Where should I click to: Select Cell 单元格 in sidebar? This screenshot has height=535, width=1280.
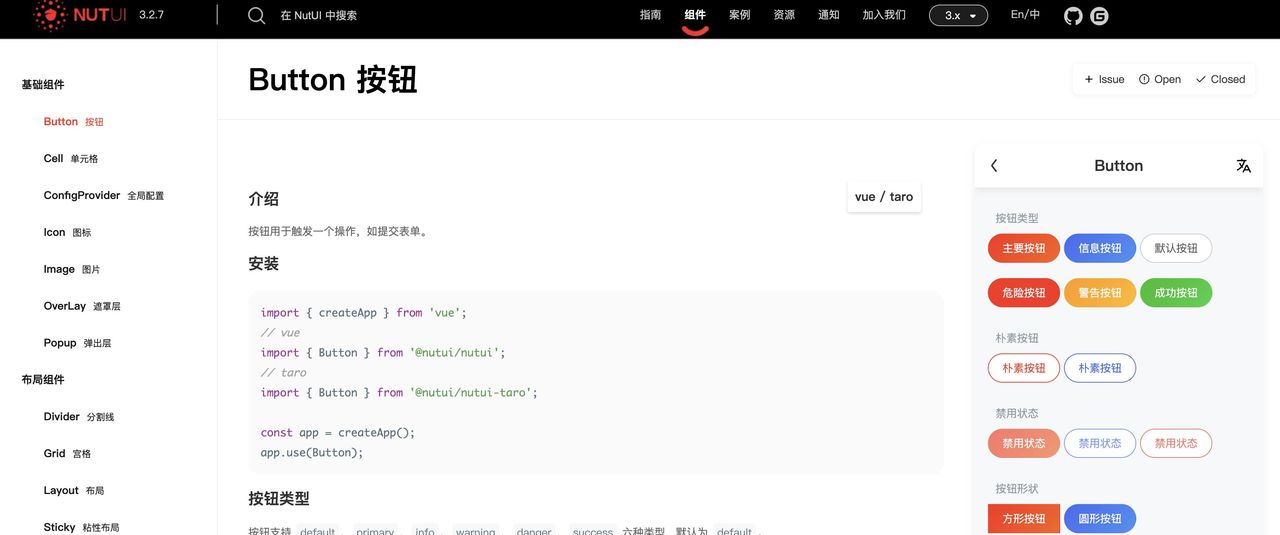tap(71, 159)
